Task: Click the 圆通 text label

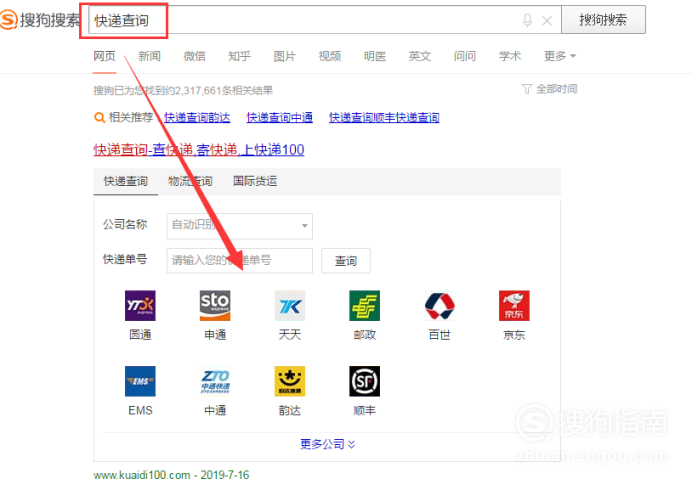Action: [x=140, y=335]
